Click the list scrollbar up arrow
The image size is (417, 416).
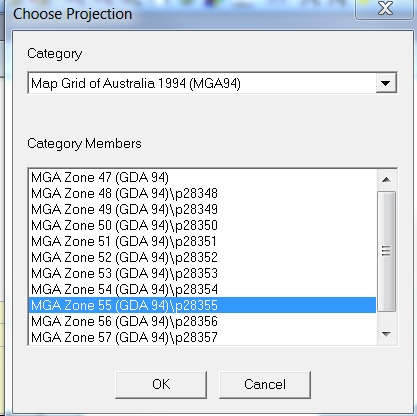(386, 180)
